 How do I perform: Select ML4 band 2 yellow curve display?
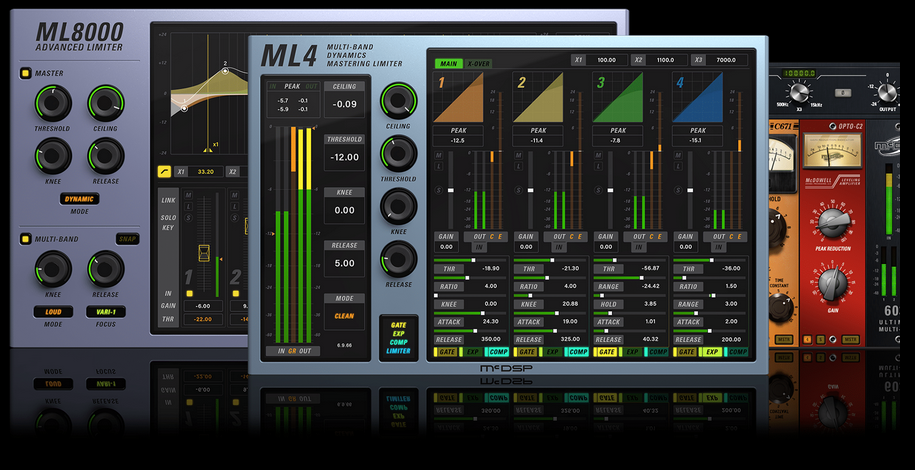(537, 97)
